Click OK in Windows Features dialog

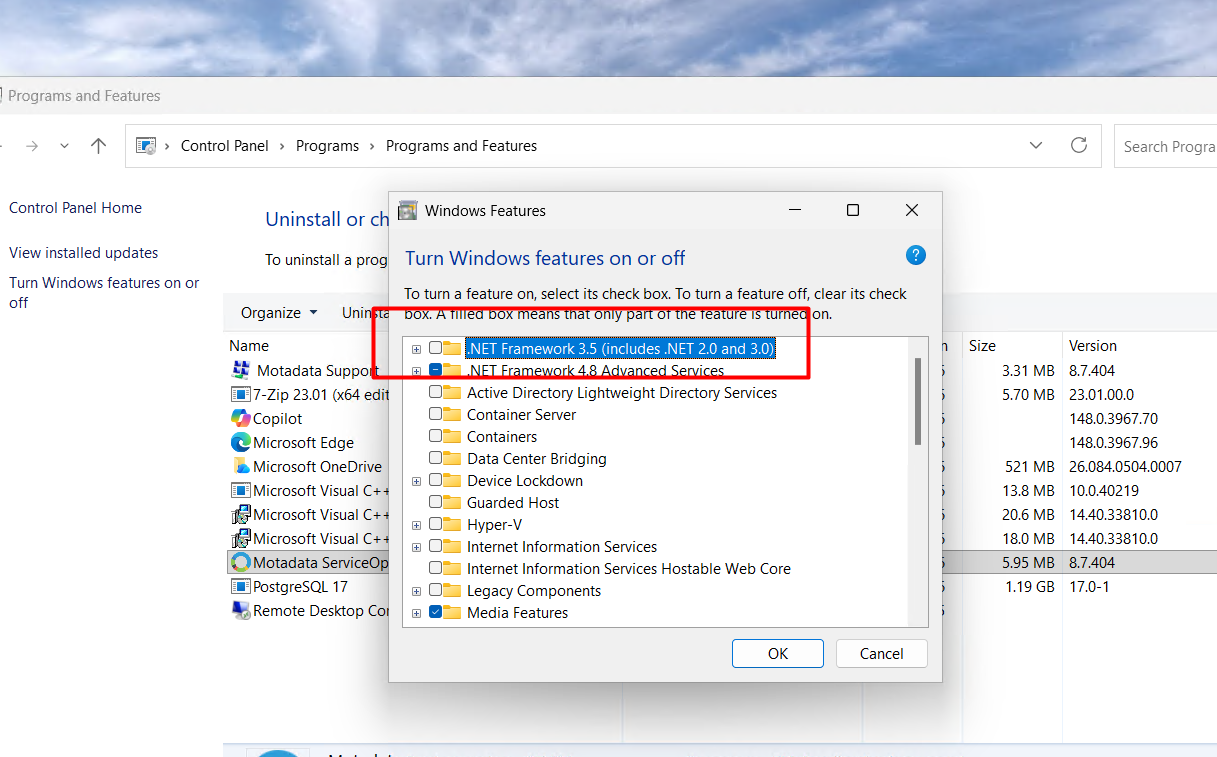pos(778,654)
